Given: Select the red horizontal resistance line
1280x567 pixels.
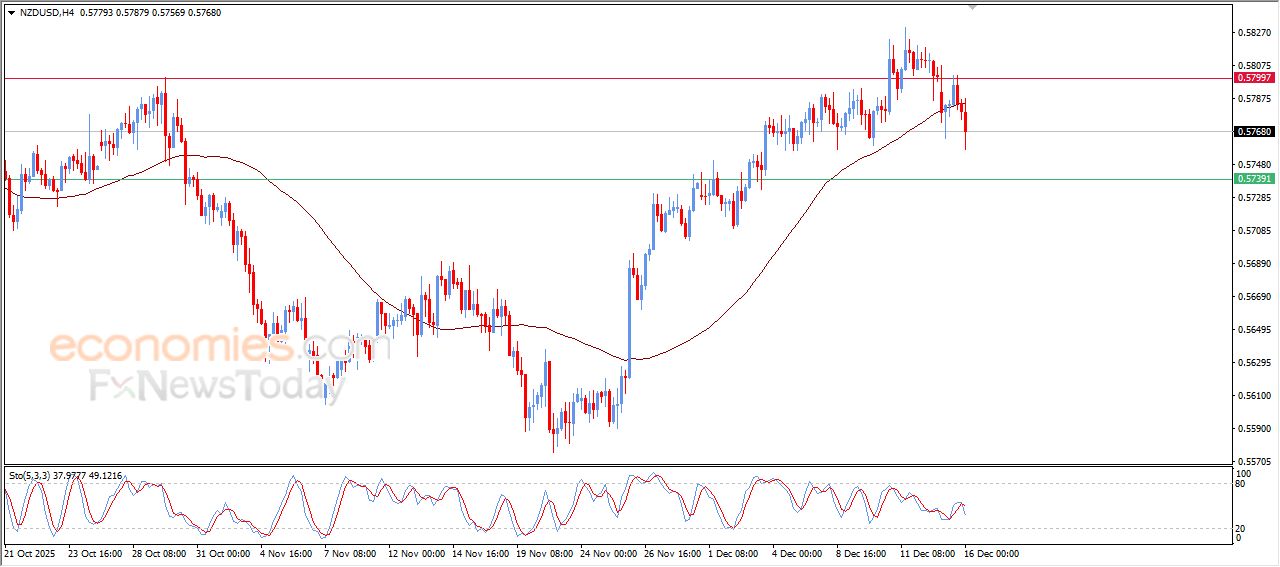Looking at the screenshot, I should [x=600, y=78].
